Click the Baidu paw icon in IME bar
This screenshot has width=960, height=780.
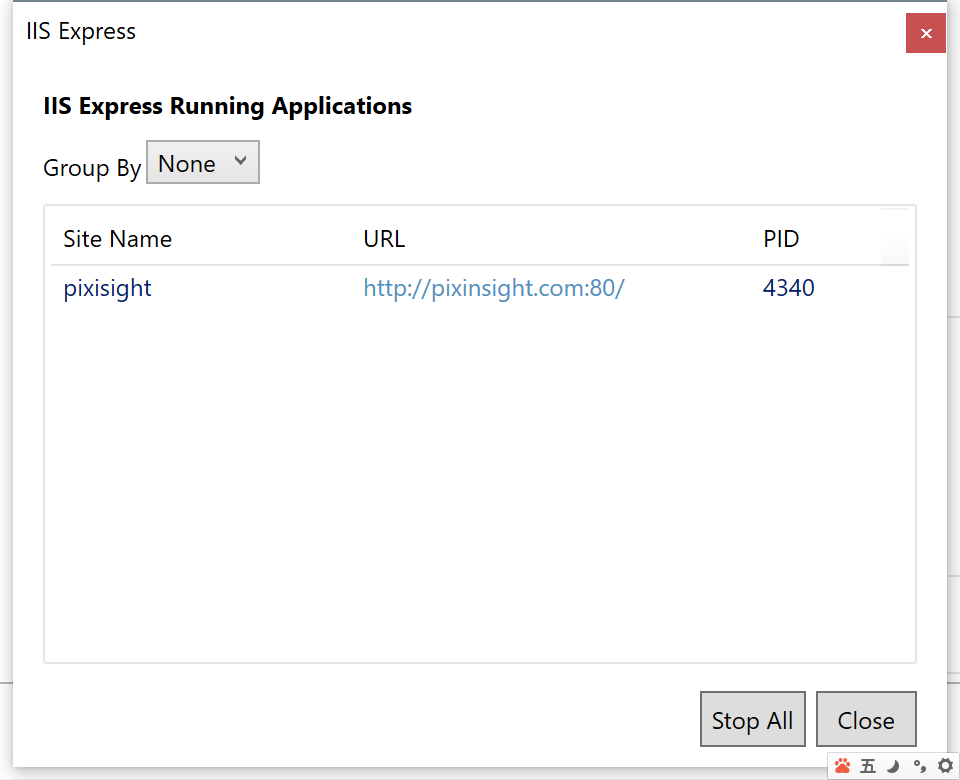coord(842,766)
